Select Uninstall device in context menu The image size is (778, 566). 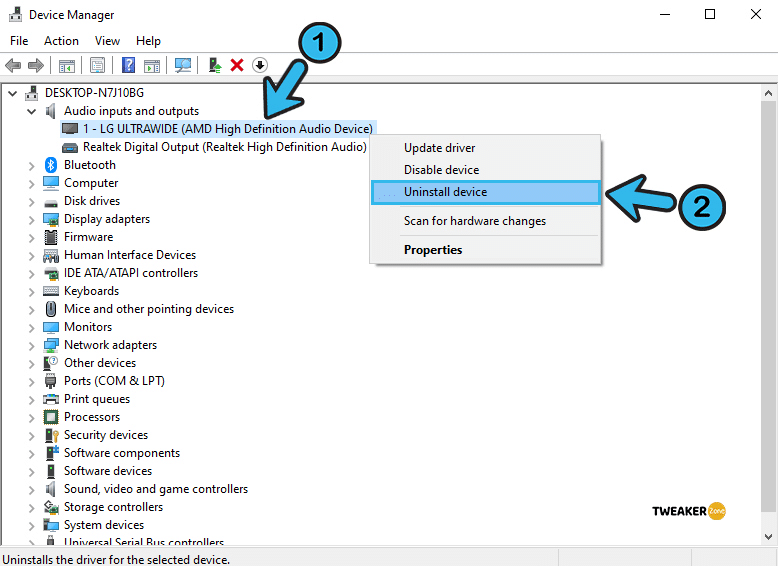click(x=486, y=192)
